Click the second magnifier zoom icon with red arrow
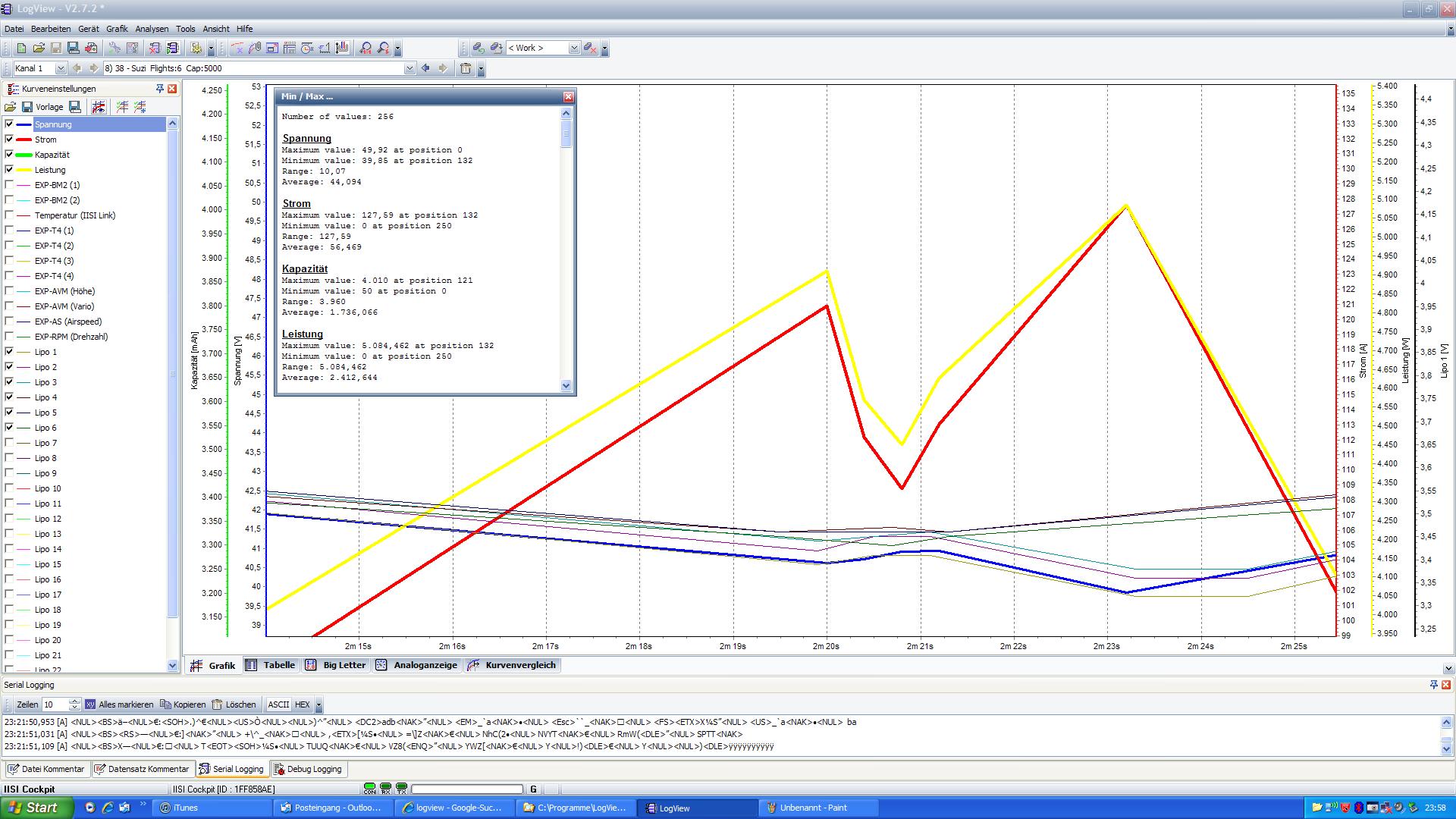 tap(384, 49)
